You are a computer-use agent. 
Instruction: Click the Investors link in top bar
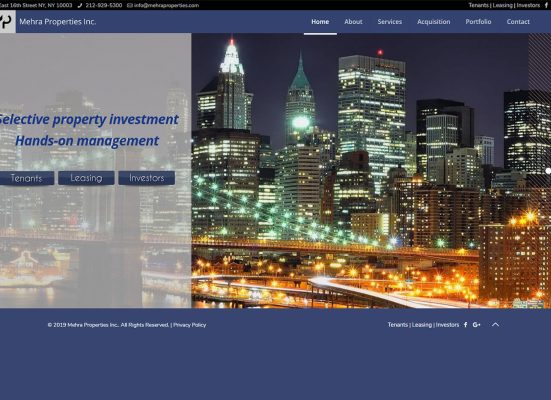coord(528,5)
